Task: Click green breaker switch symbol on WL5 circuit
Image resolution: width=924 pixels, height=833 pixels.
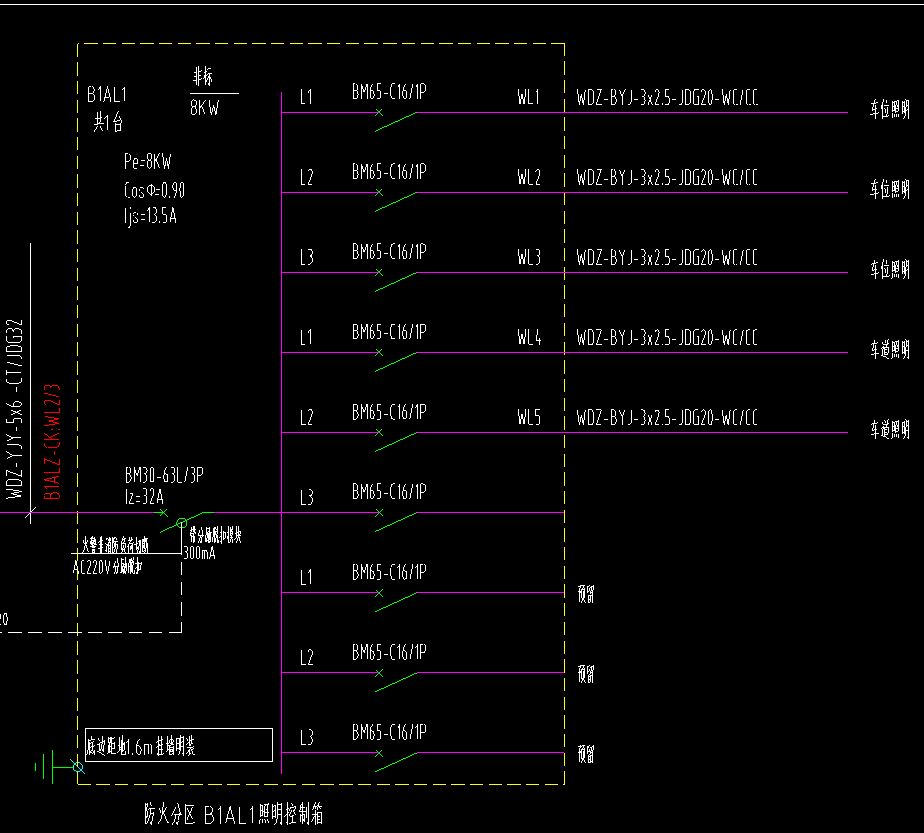Action: (395, 441)
